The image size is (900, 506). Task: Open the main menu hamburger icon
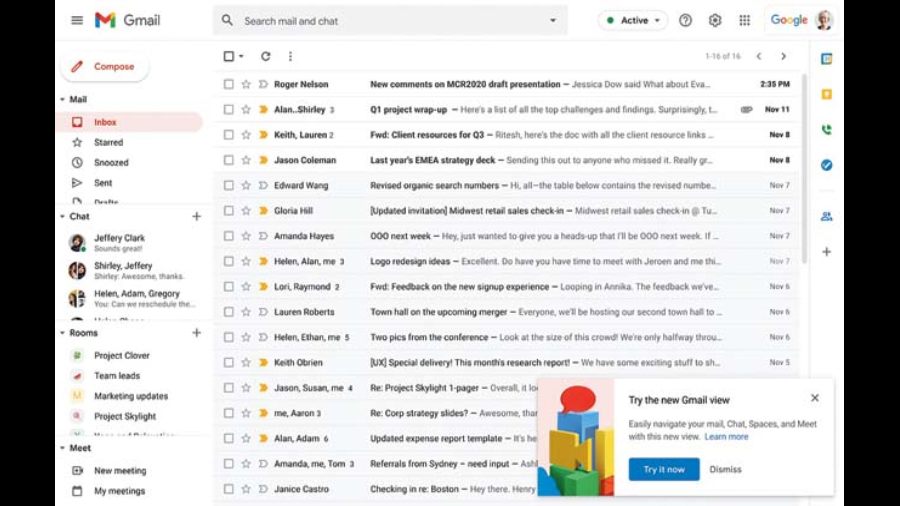[x=77, y=21]
